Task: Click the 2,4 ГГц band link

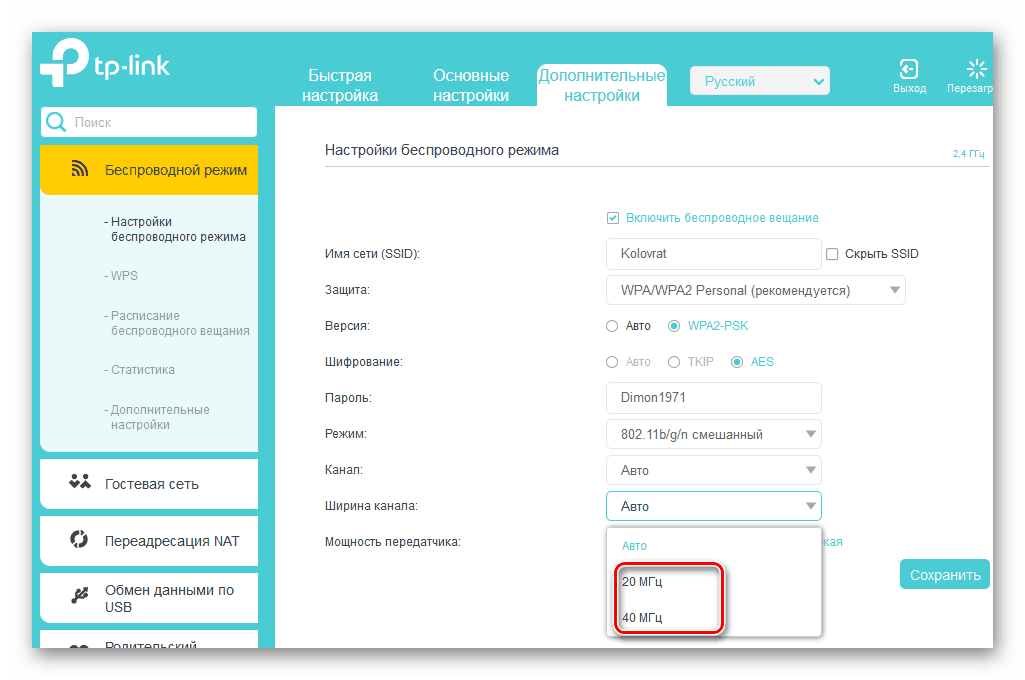Action: click(968, 154)
